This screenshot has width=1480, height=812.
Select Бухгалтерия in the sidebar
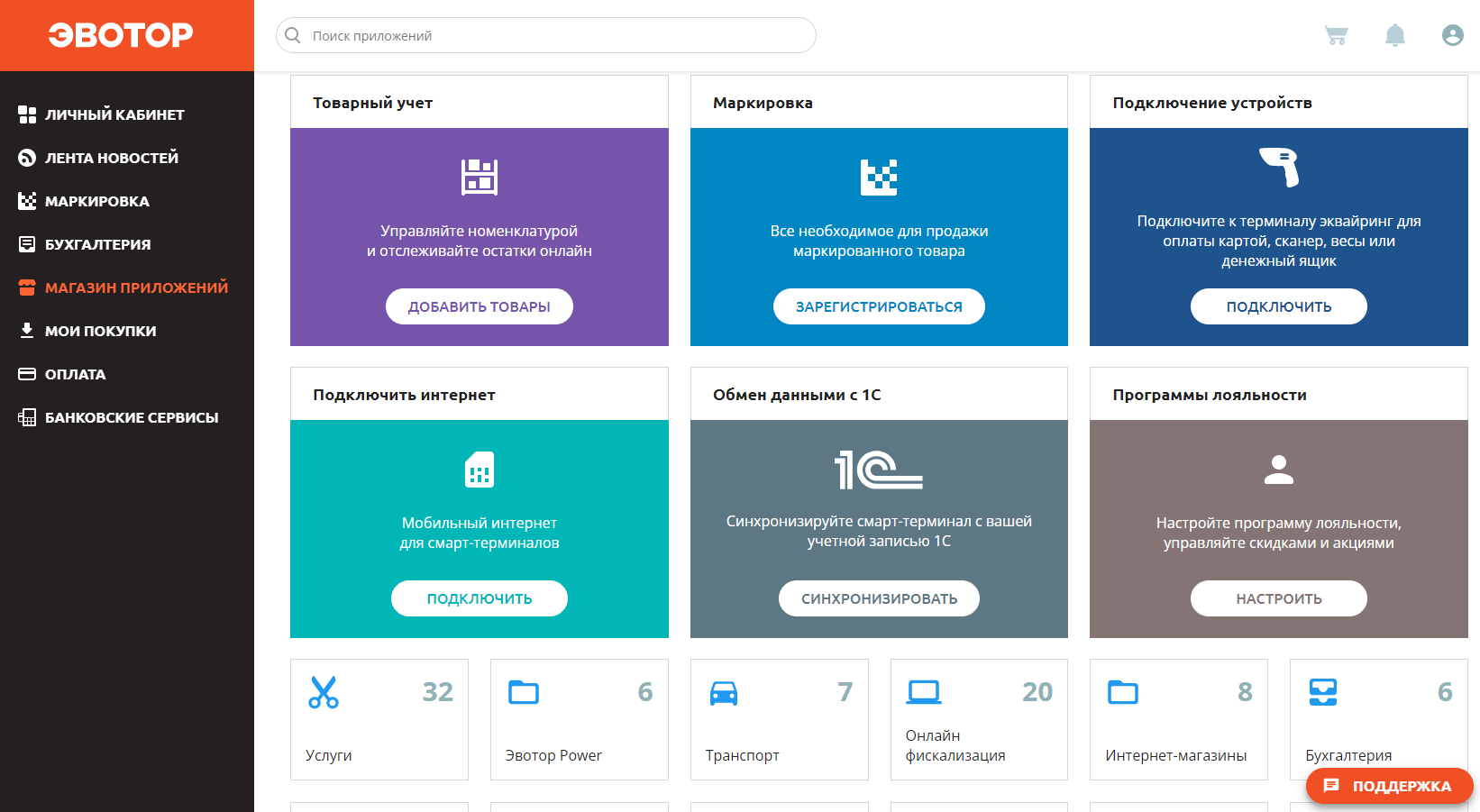click(x=97, y=244)
